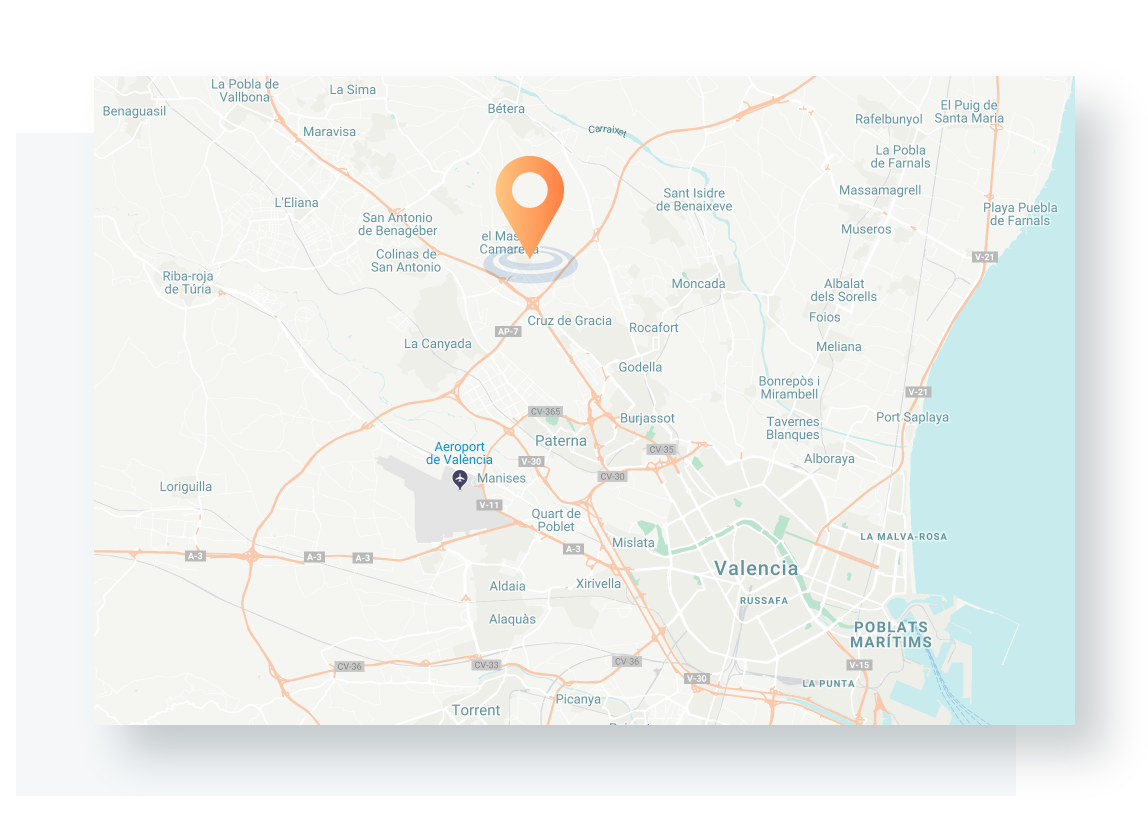This screenshot has height=836, width=1148.
Task: Select the Torrent label
Action: [476, 710]
